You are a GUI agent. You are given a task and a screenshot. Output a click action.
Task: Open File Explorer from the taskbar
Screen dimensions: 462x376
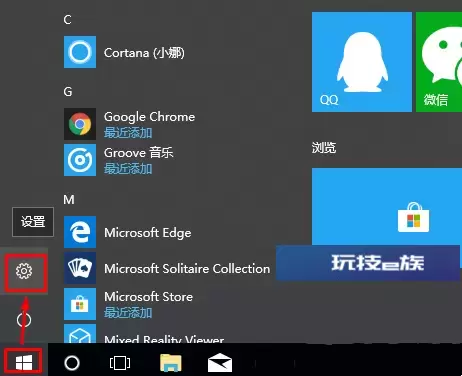pyautogui.click(x=171, y=363)
